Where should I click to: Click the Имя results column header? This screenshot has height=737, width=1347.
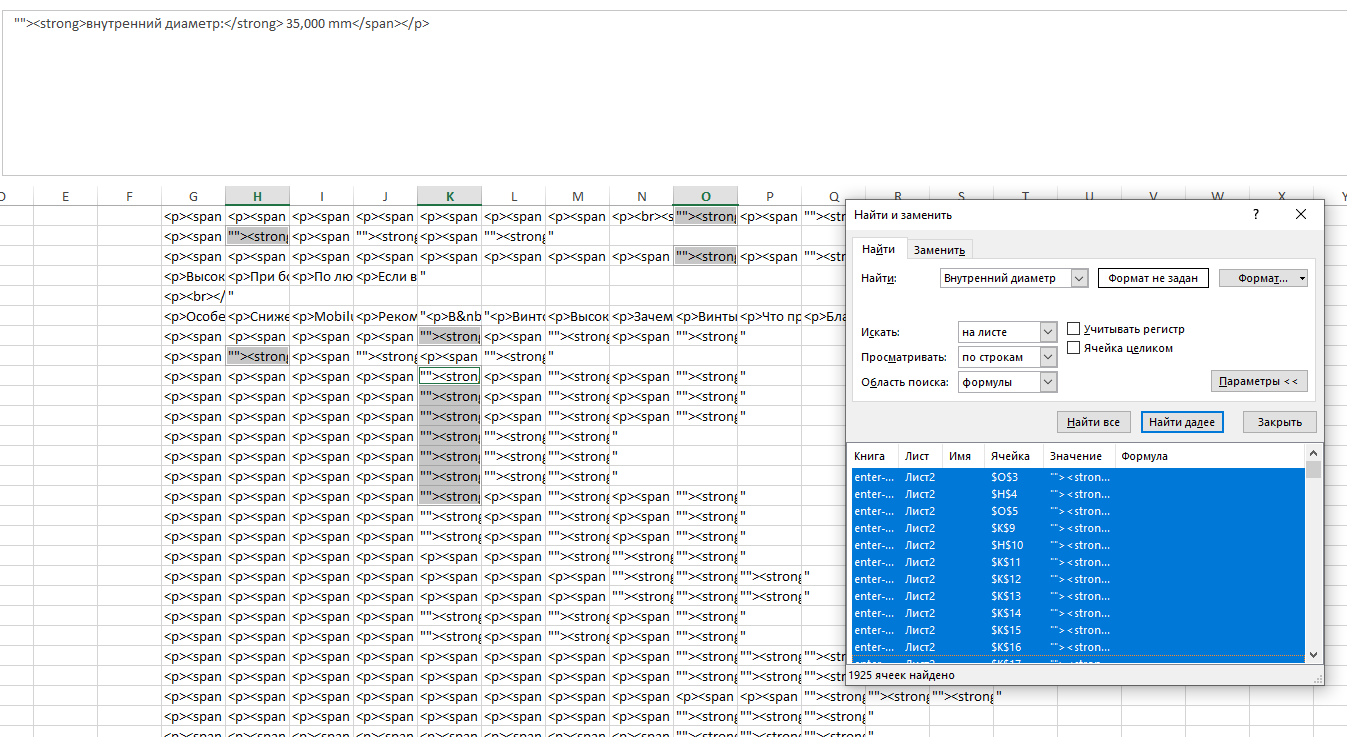963,456
